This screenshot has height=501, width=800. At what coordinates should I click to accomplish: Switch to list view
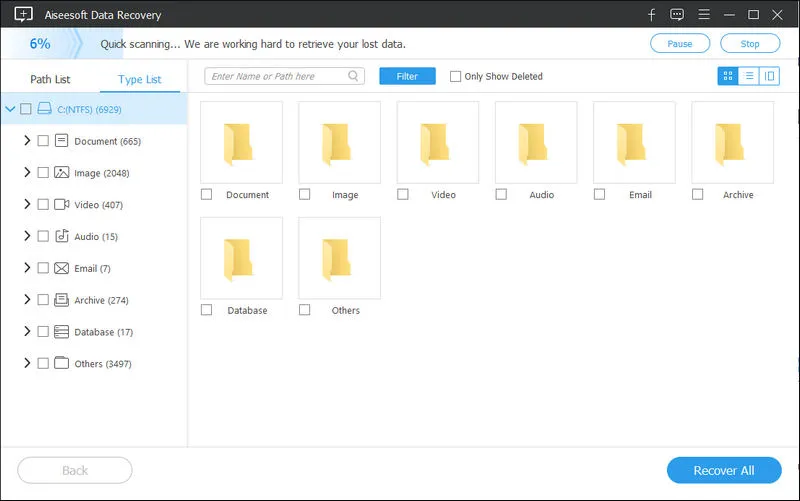[x=748, y=76]
